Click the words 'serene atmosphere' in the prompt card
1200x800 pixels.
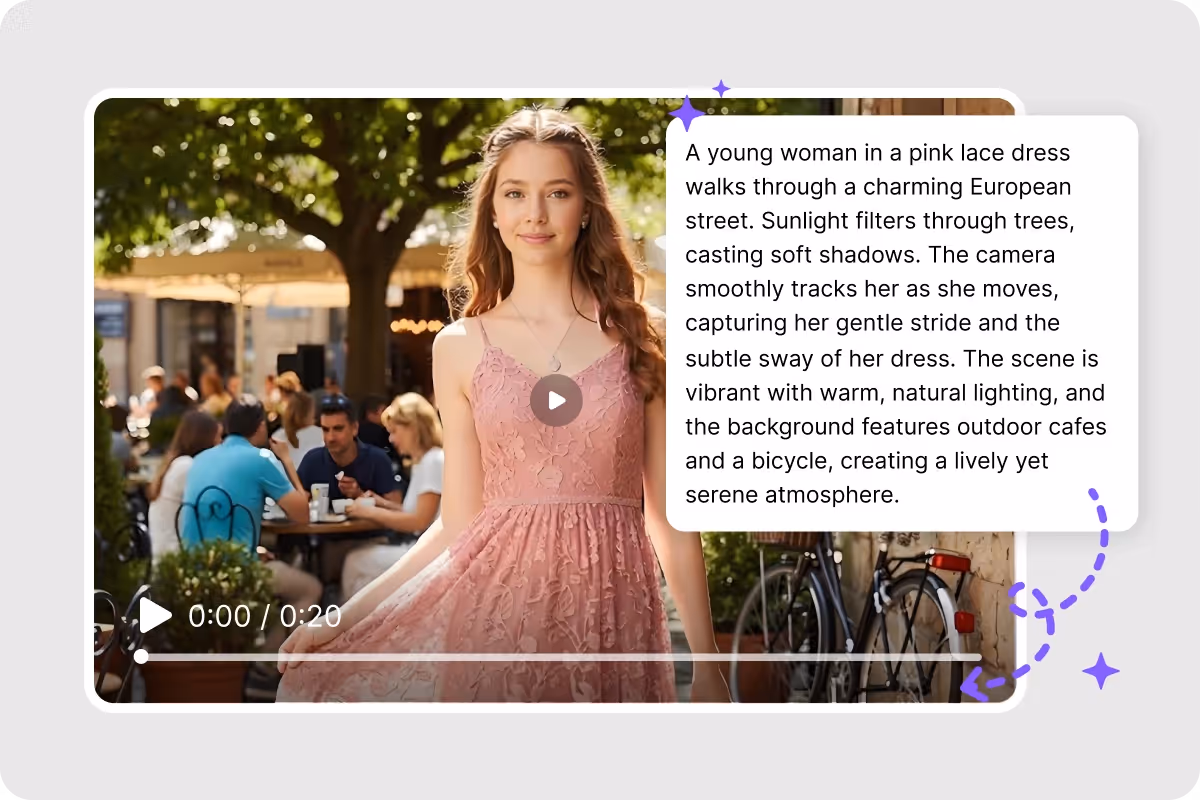(x=792, y=494)
